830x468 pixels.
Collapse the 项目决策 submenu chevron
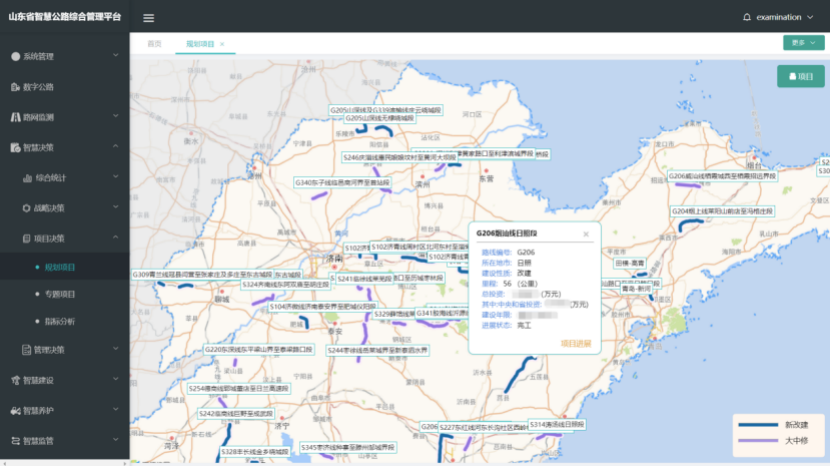coord(115,238)
